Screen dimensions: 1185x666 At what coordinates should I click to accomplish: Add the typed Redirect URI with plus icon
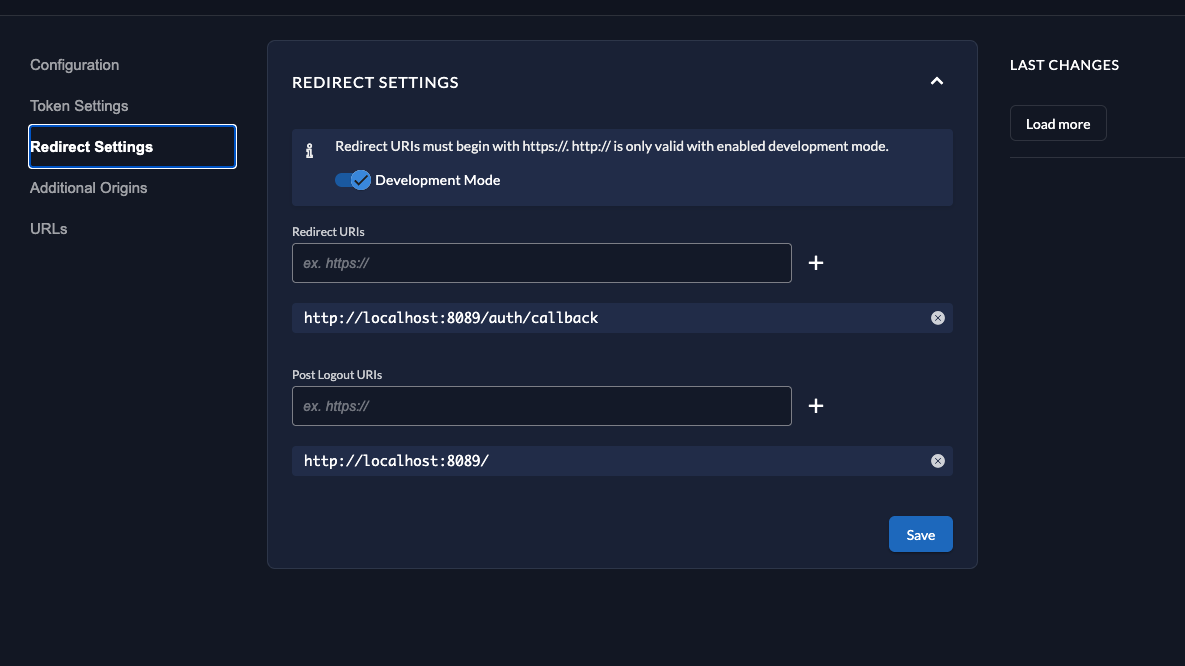click(816, 263)
